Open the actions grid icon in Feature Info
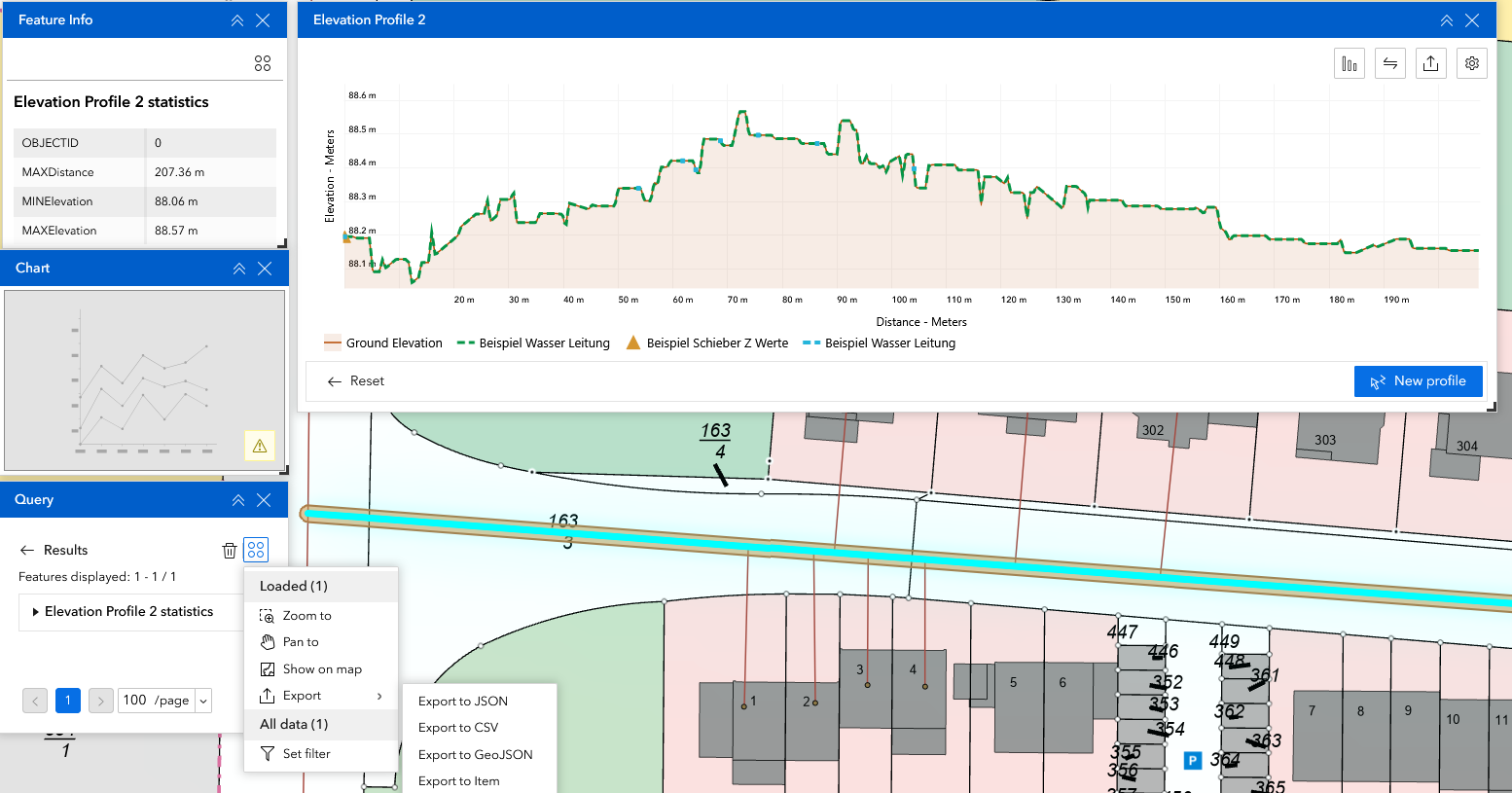The width and height of the screenshot is (1512, 793). tap(262, 62)
